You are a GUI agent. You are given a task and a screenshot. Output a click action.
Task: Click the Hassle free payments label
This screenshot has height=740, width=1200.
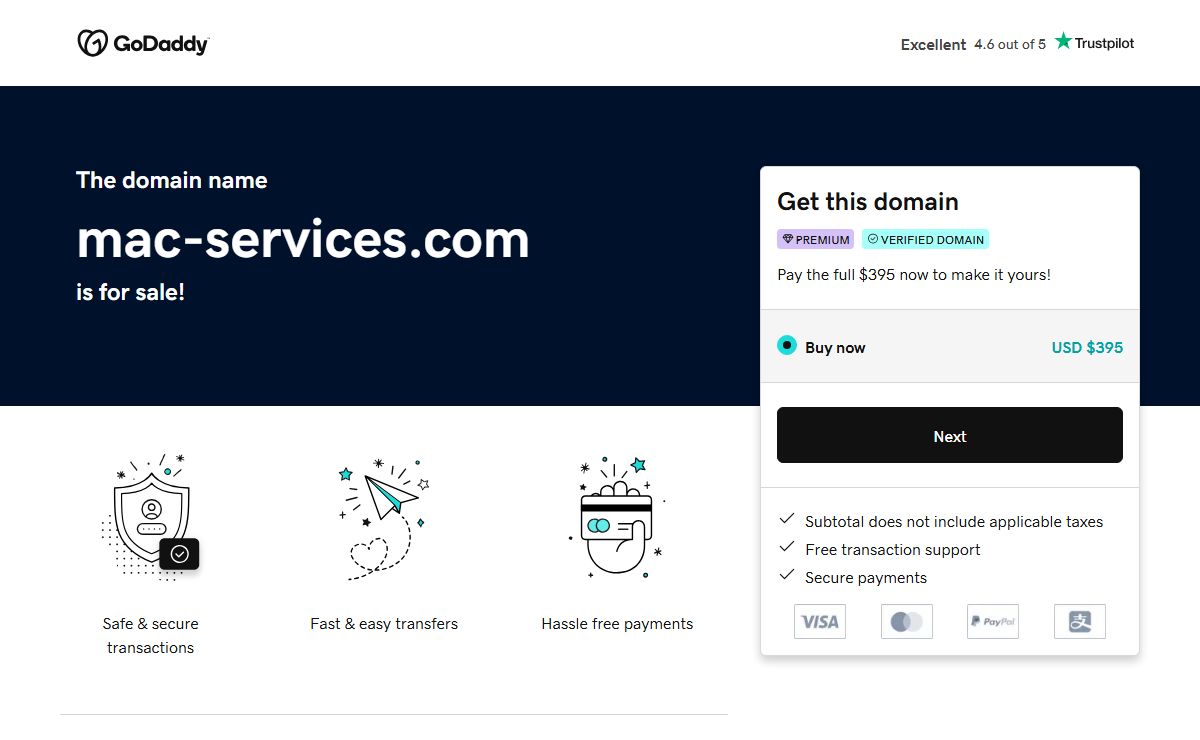click(x=617, y=623)
